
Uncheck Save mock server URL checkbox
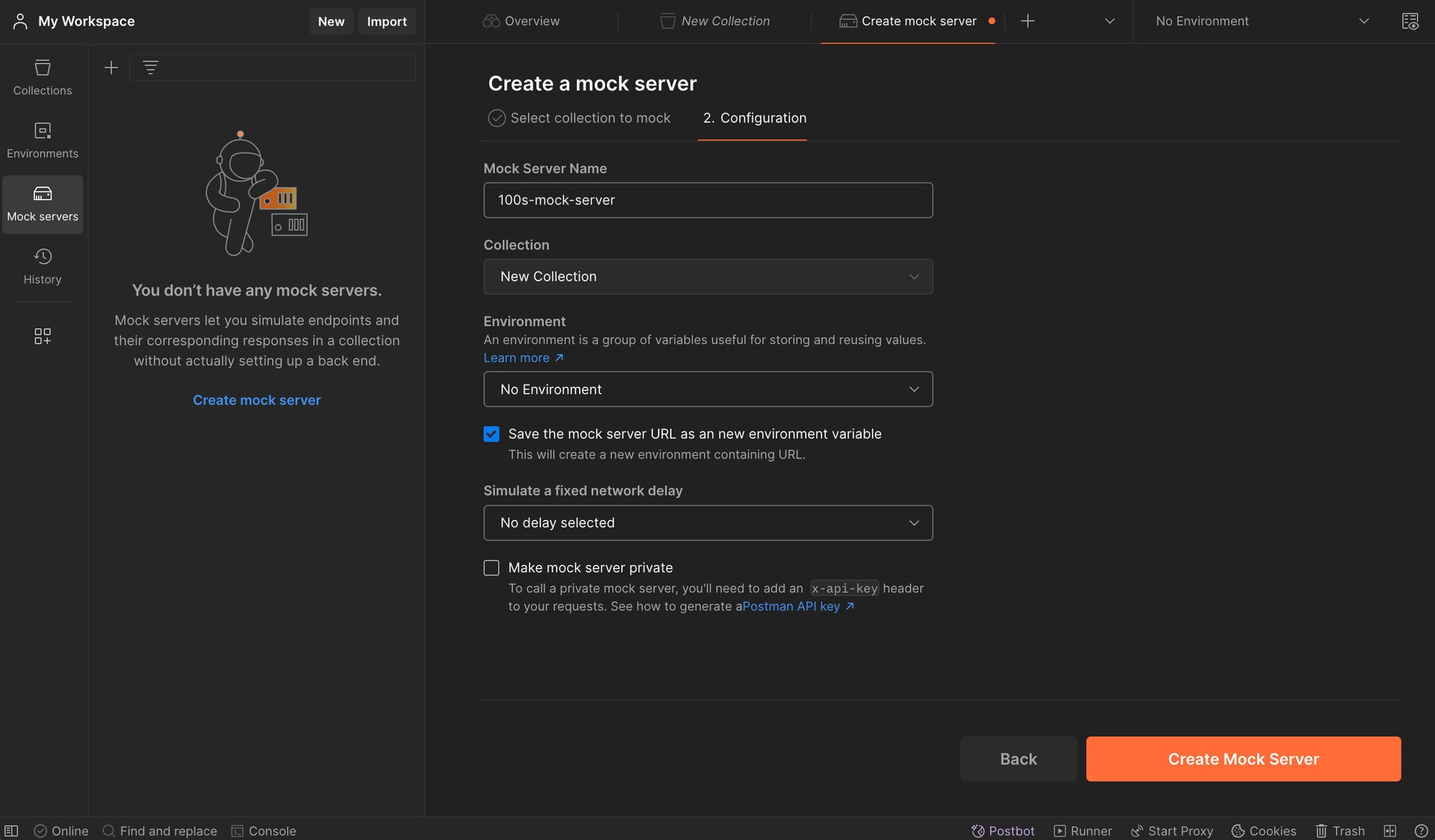(x=491, y=434)
